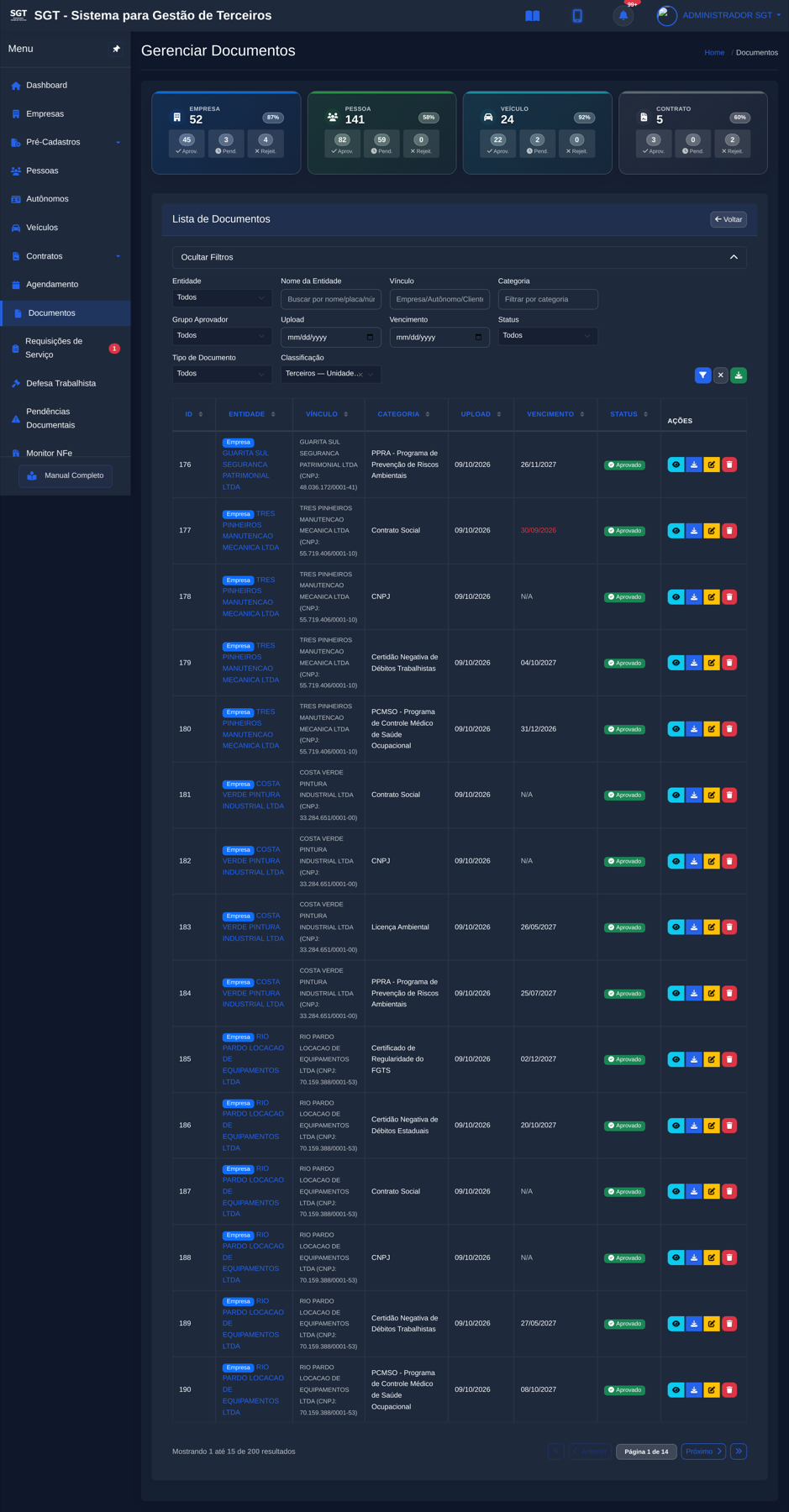Viewport: 789px width, 1512px height.
Task: Open the book manual icon in header
Action: click(x=532, y=16)
